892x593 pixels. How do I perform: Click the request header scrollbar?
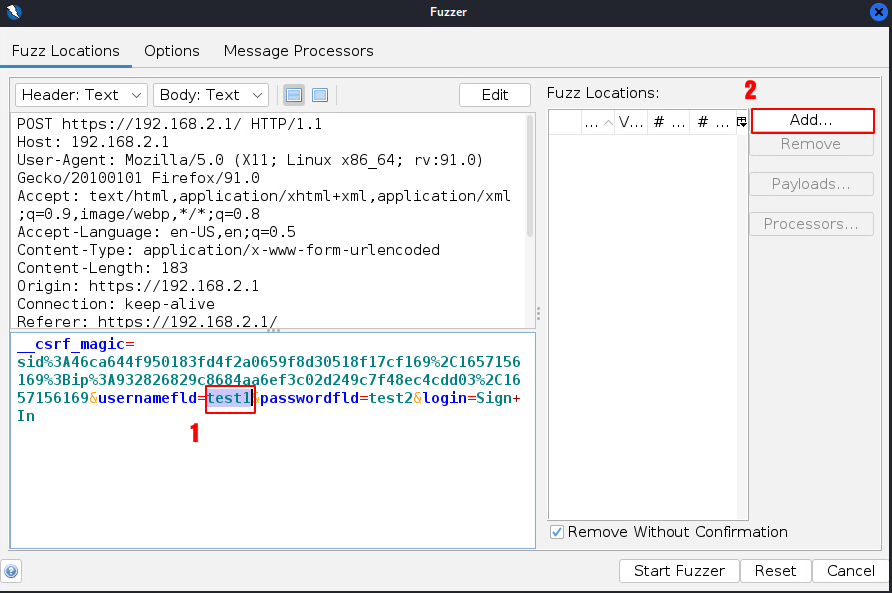click(x=529, y=180)
